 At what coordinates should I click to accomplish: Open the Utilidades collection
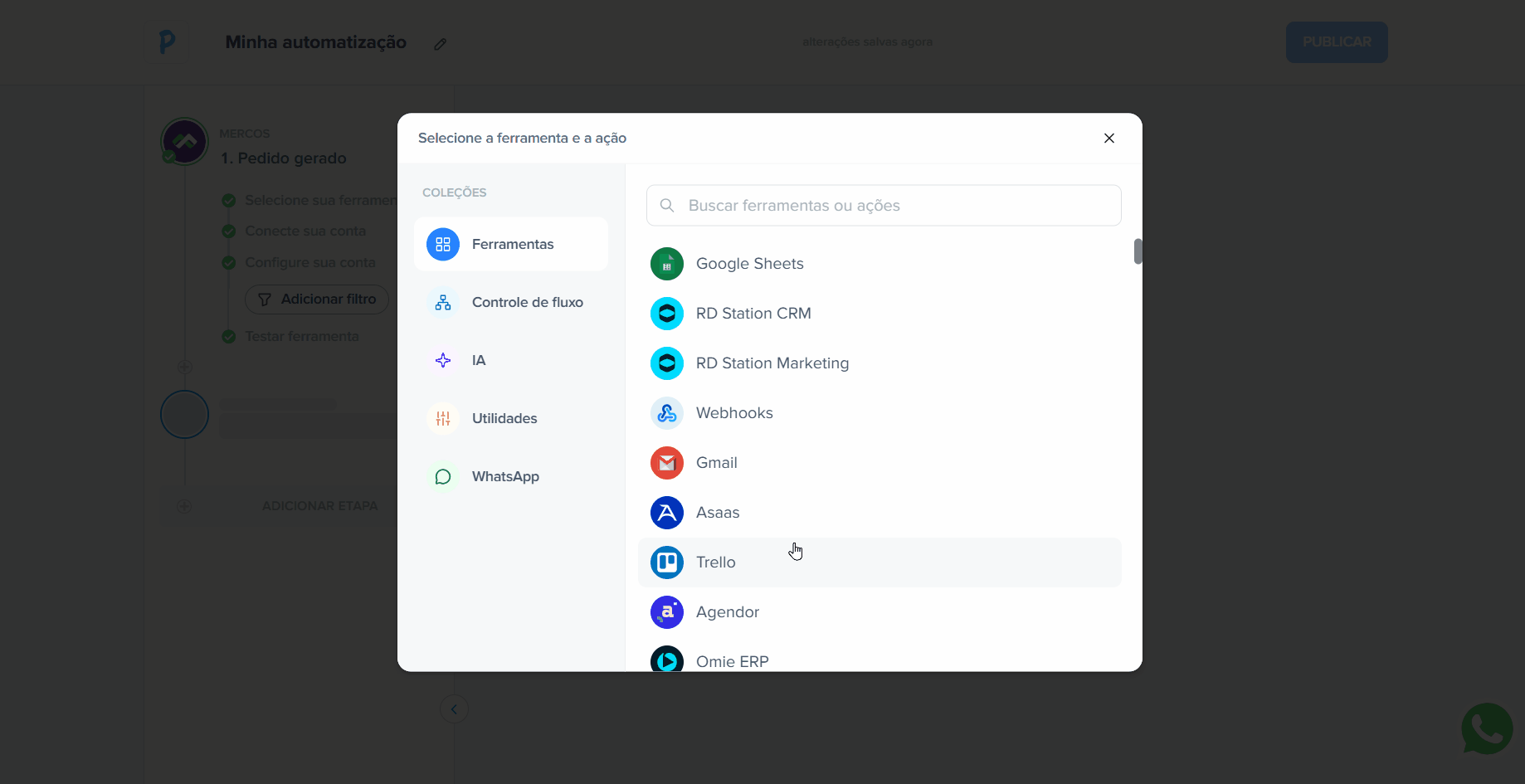pyautogui.click(x=511, y=418)
